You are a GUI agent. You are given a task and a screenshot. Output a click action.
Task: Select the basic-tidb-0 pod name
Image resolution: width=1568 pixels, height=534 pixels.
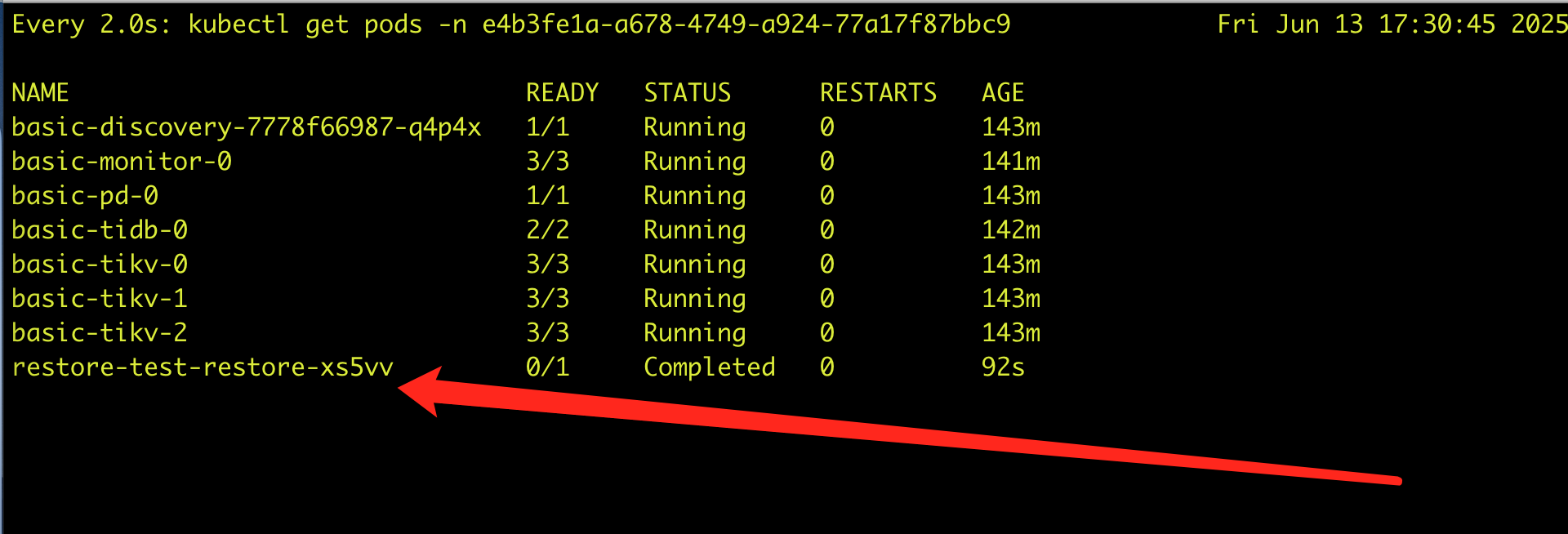(x=100, y=230)
